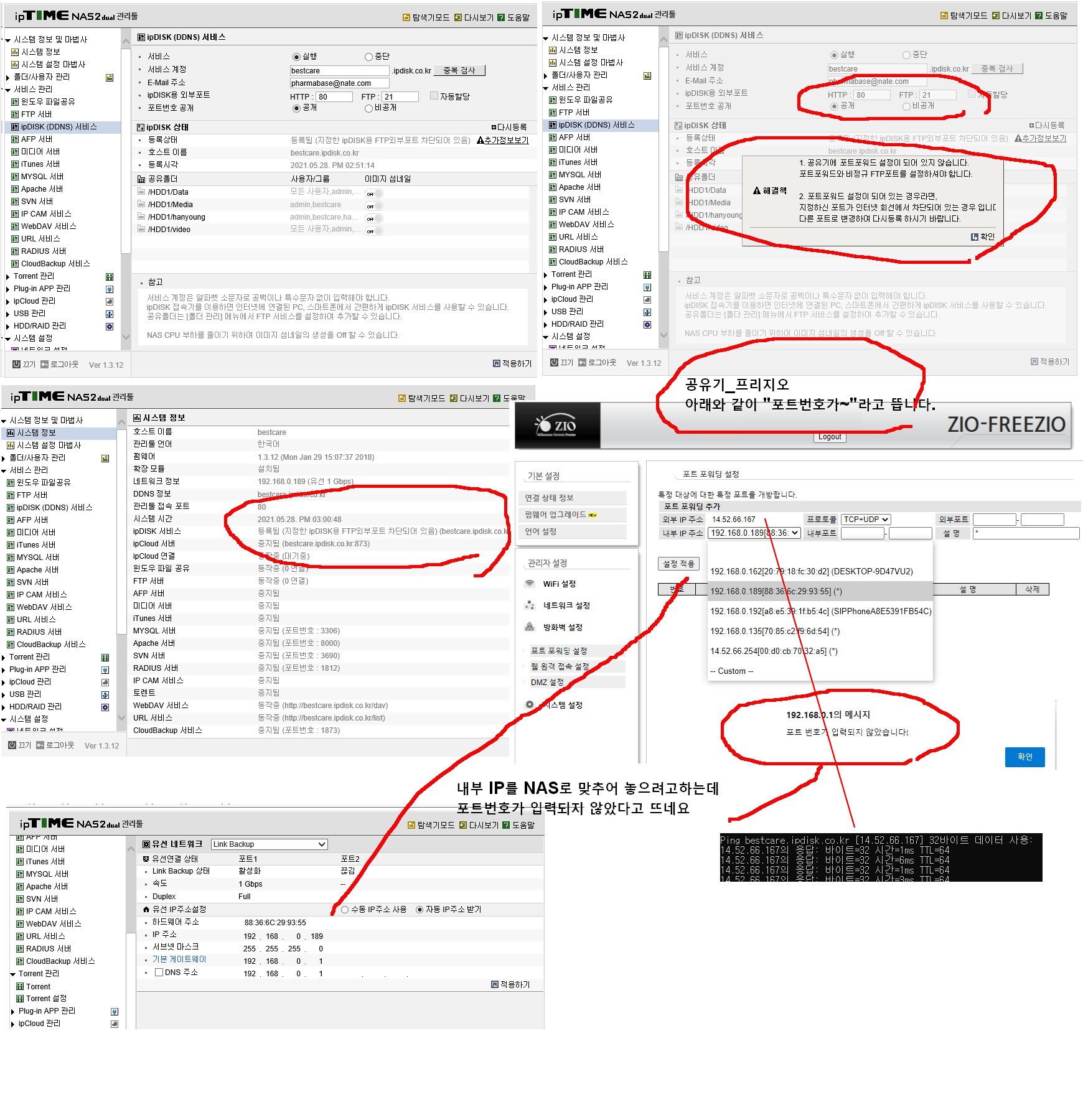1083x1120 pixels.
Task: Collapse 서비스 관리 tree in top-left window
Action: point(8,90)
